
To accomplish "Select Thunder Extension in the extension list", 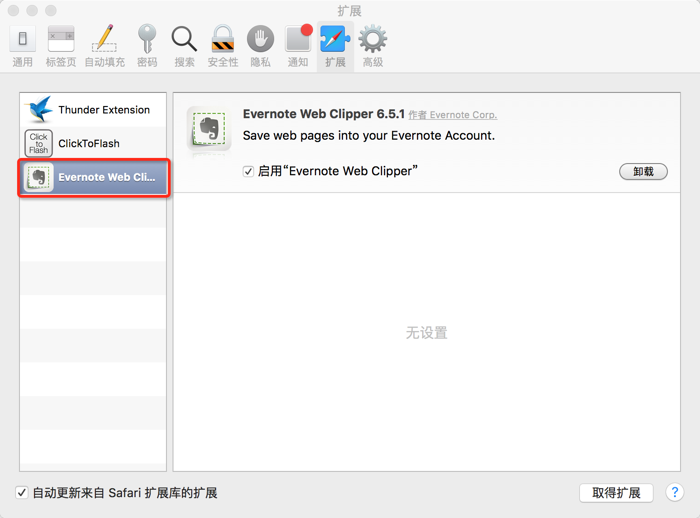I will point(93,109).
